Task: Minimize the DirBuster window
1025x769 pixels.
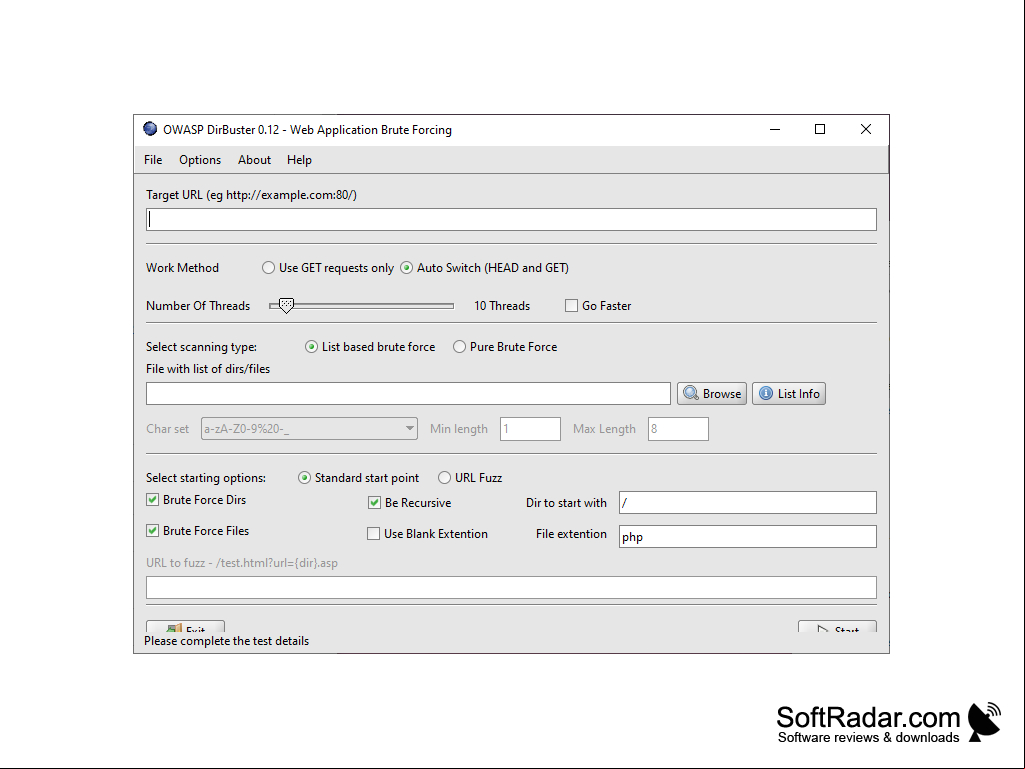Action: (775, 129)
